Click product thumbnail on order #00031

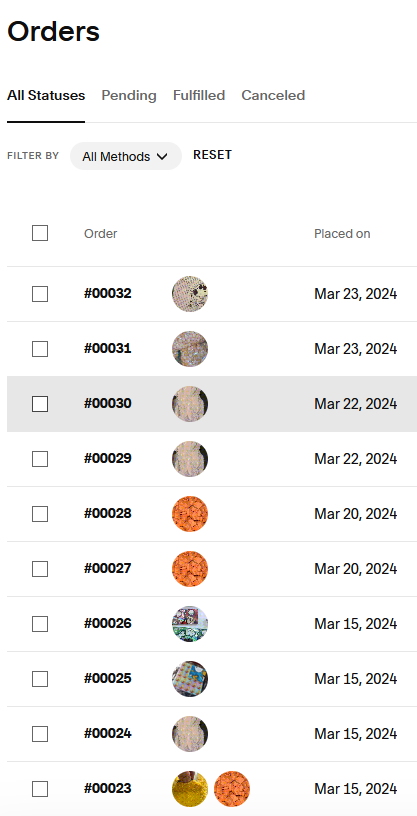pos(190,349)
